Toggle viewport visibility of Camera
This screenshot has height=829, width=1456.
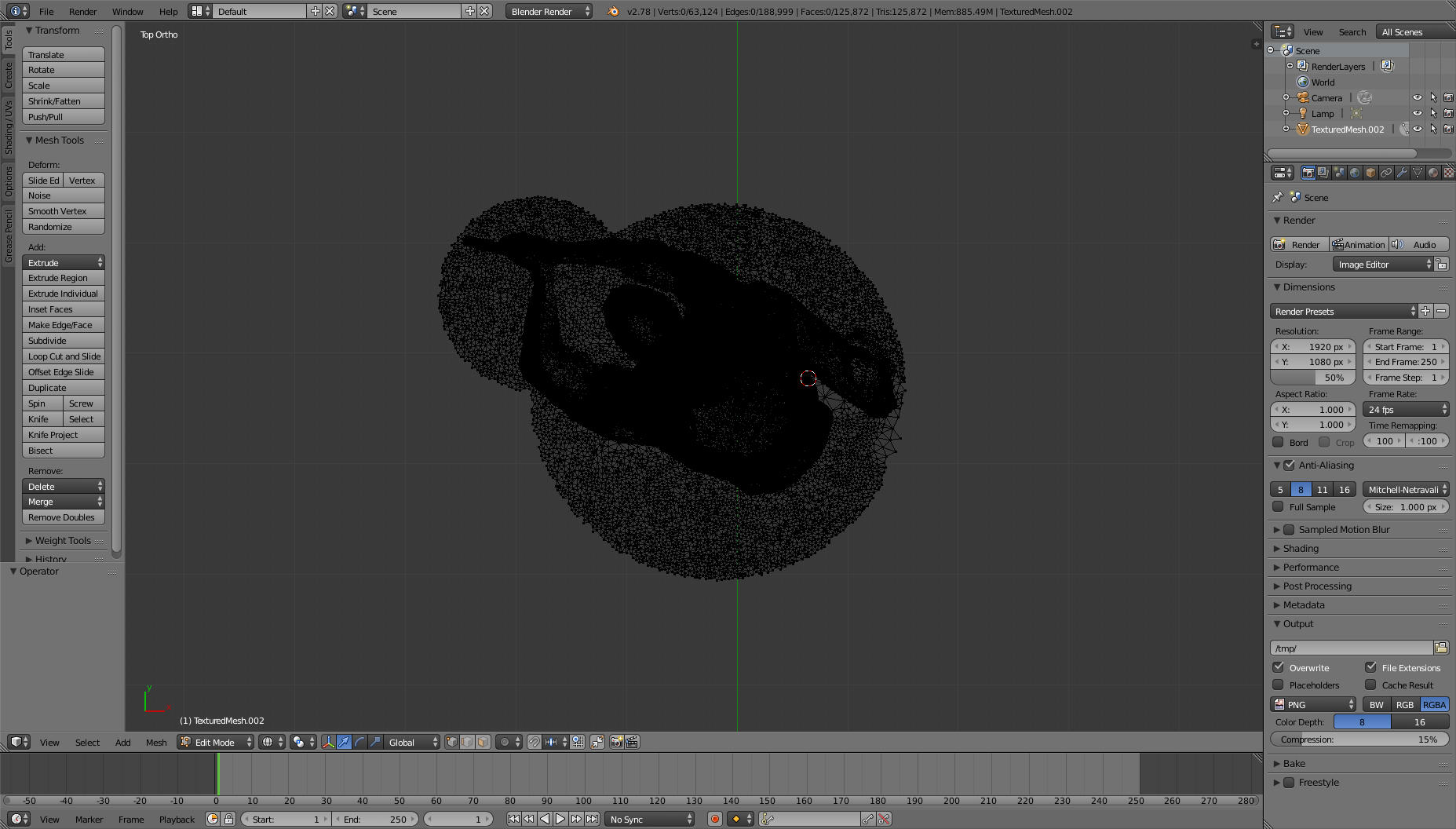click(1418, 97)
